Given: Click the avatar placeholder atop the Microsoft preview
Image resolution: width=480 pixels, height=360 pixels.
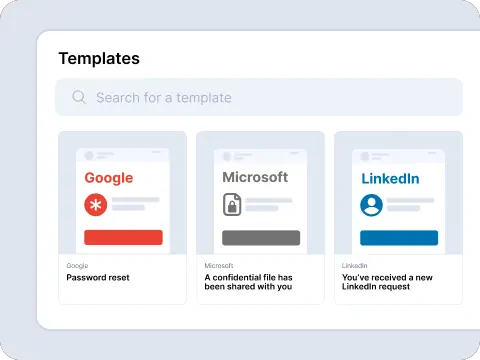Looking at the screenshot, I should pos(227,156).
